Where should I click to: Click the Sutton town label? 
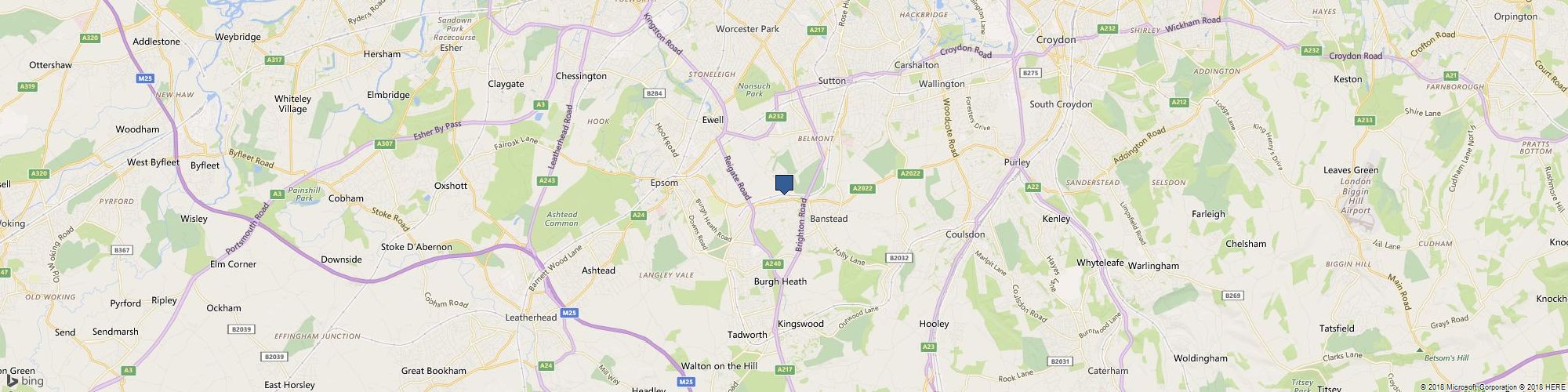pyautogui.click(x=832, y=81)
